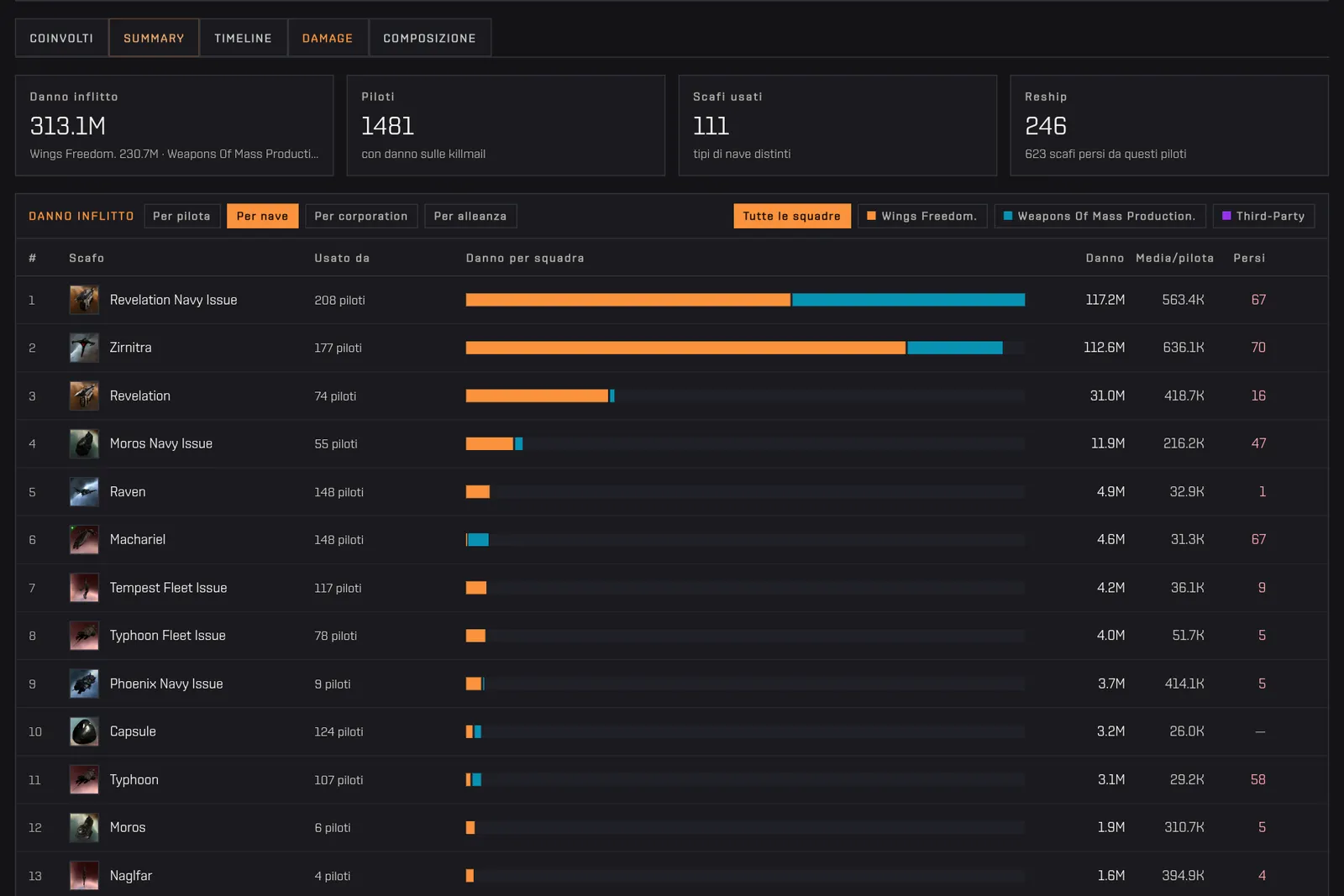1344x896 pixels.
Task: Filter by Third-Party team
Action: 1263,216
